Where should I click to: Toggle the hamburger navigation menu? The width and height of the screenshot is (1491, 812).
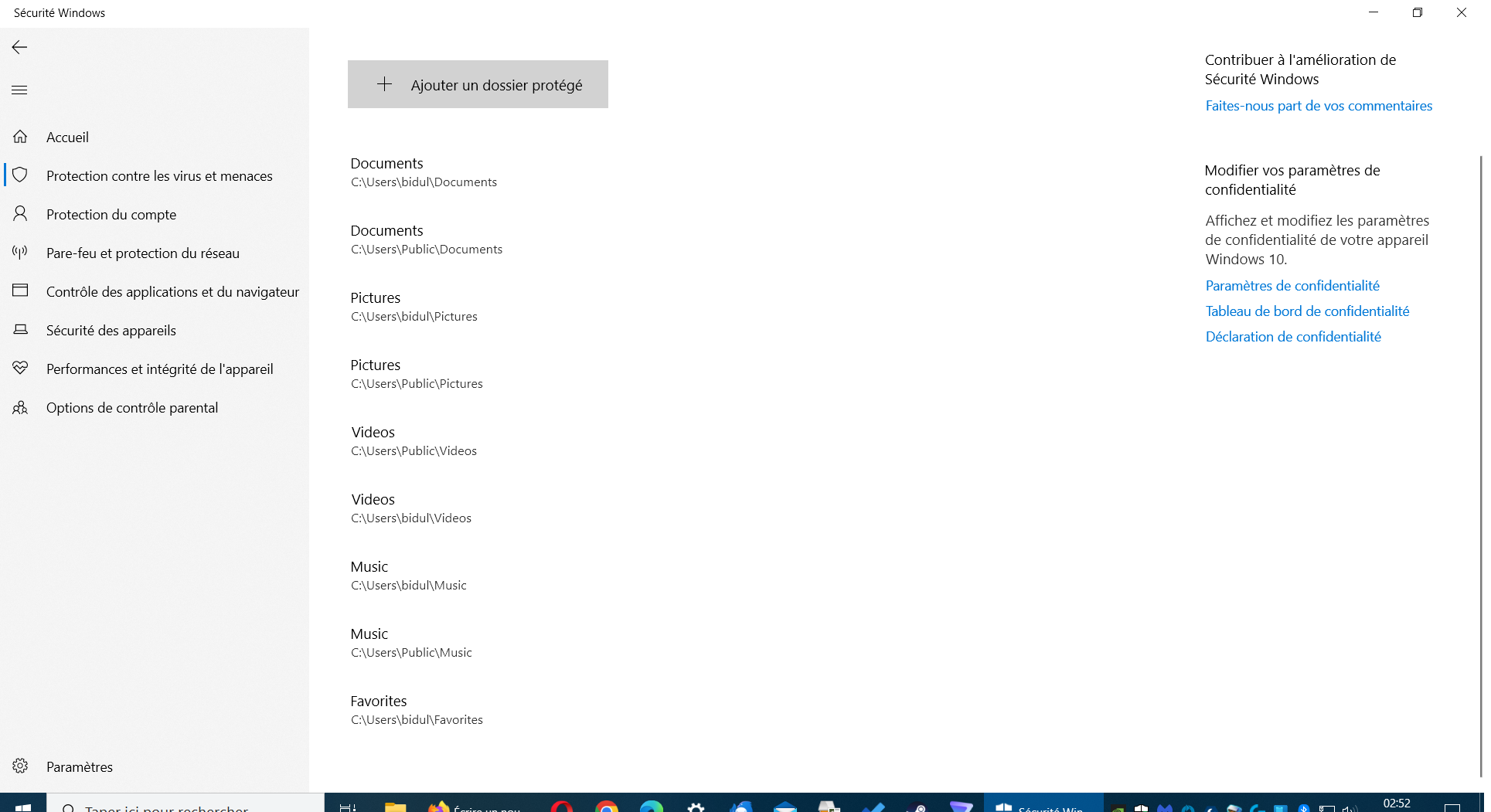pos(19,90)
